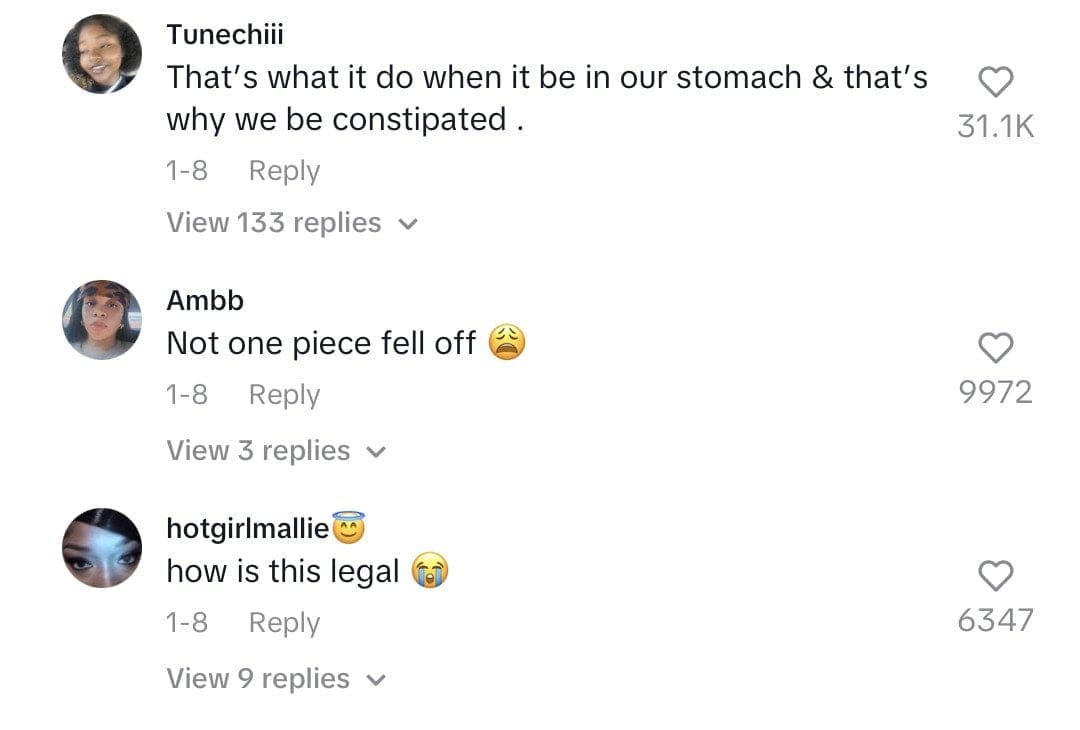This screenshot has height=730, width=1080.
Task: Expand View 133 replies thread
Action: pyautogui.click(x=290, y=223)
